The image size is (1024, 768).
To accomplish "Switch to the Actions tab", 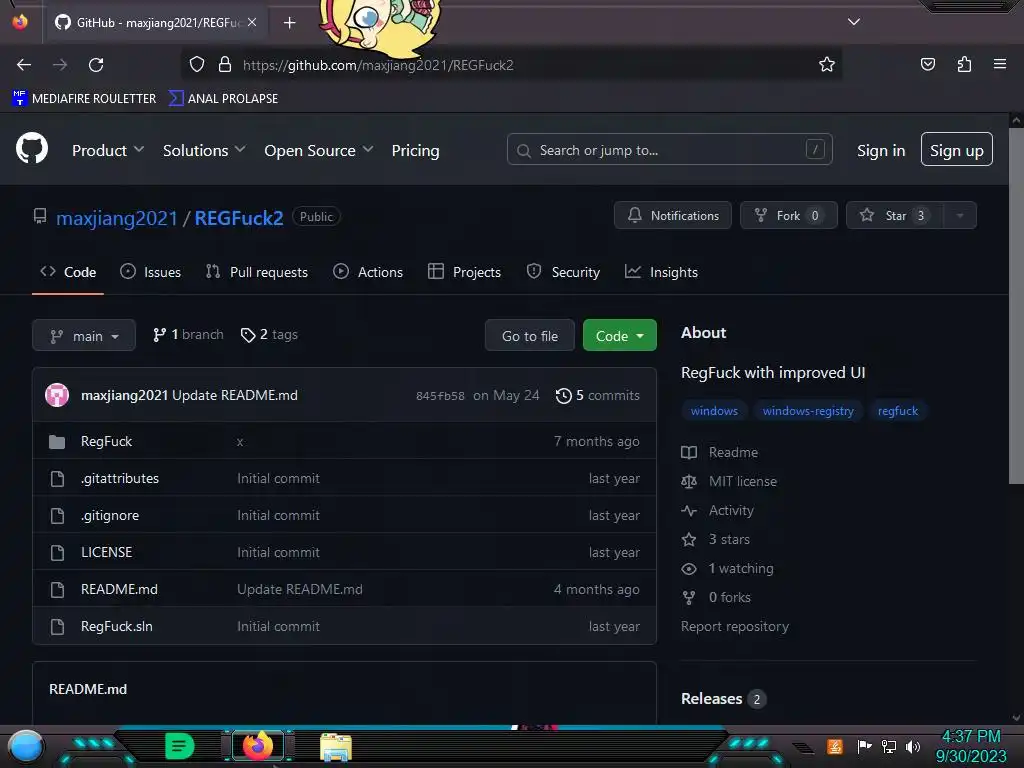I will 368,272.
